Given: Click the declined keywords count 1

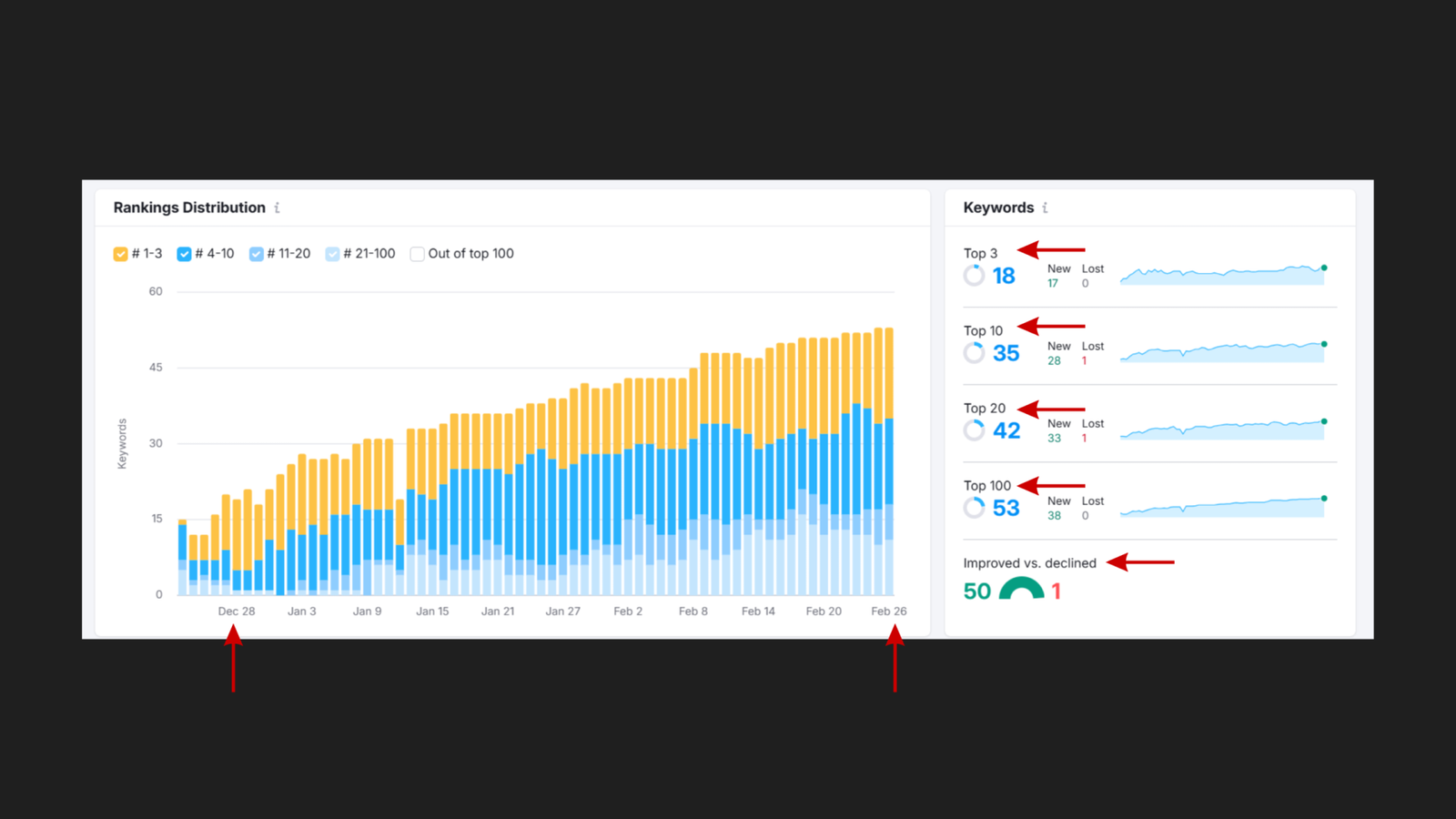Looking at the screenshot, I should coord(1055,591).
